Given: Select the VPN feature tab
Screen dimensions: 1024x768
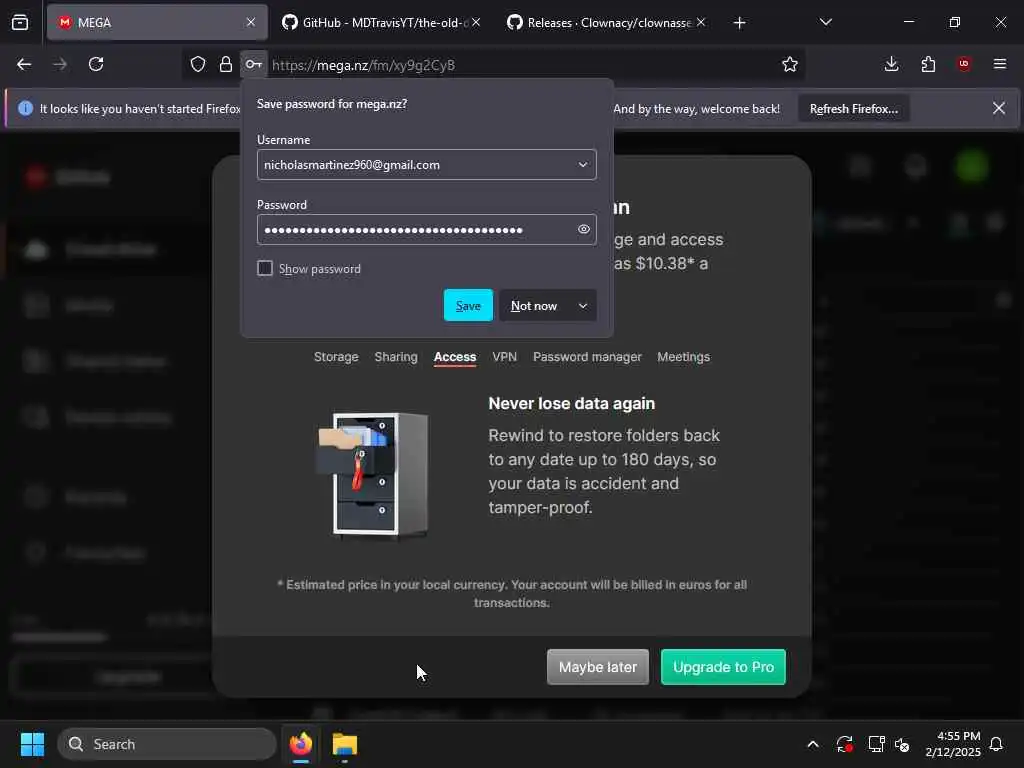Looking at the screenshot, I should [x=504, y=357].
